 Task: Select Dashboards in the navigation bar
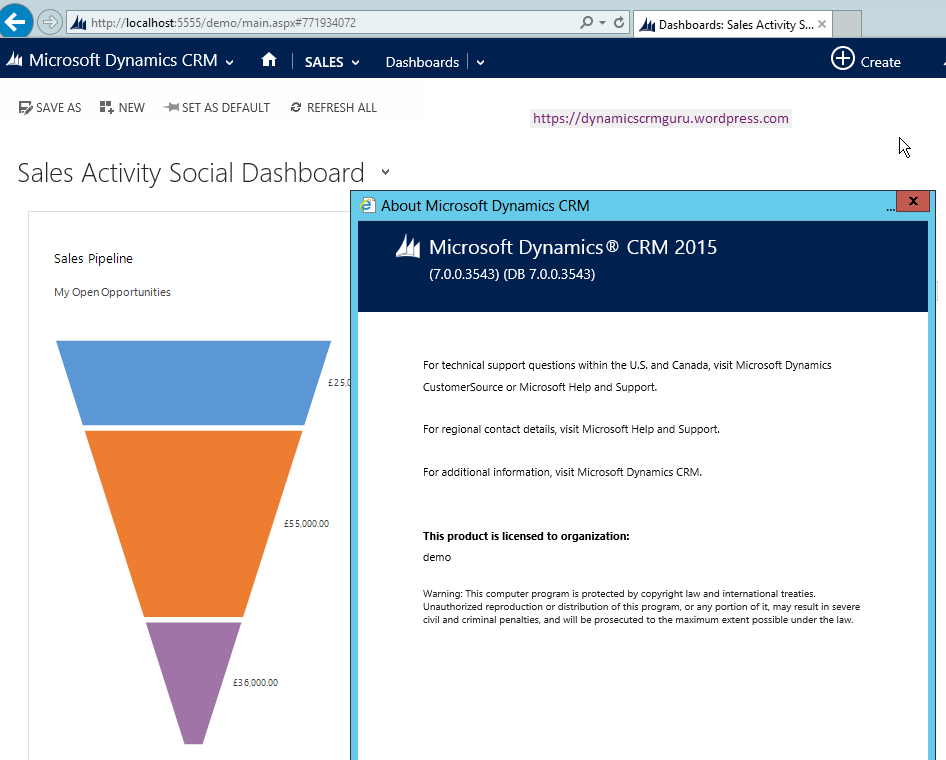point(422,62)
